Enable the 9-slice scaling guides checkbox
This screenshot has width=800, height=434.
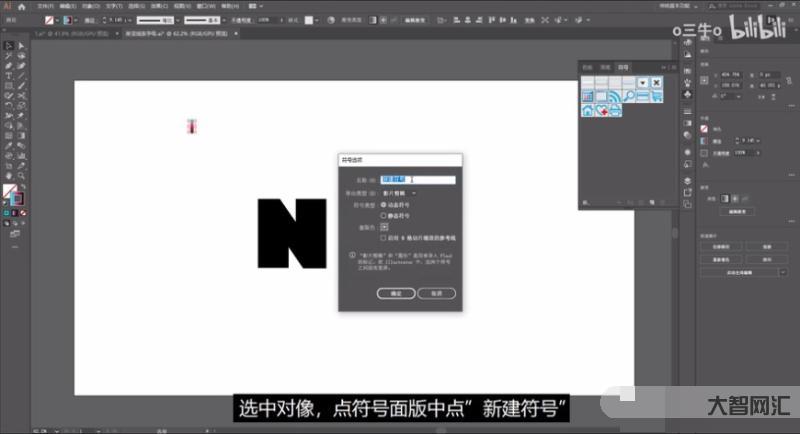(383, 238)
